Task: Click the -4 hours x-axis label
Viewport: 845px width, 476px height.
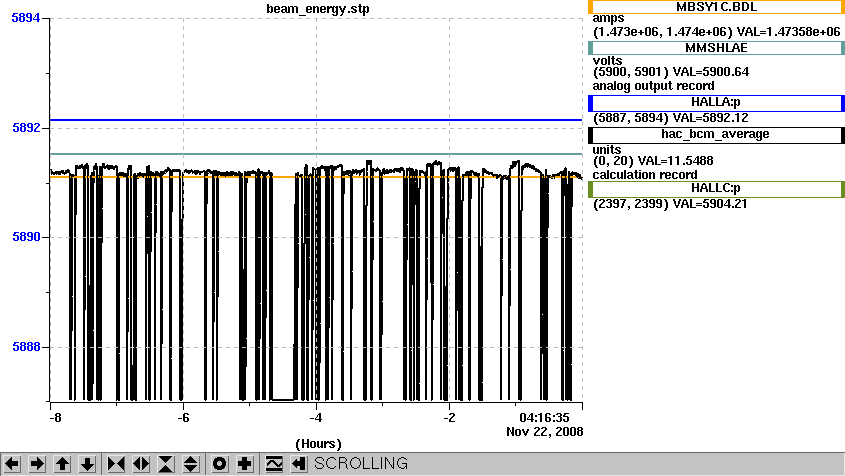Action: point(316,418)
